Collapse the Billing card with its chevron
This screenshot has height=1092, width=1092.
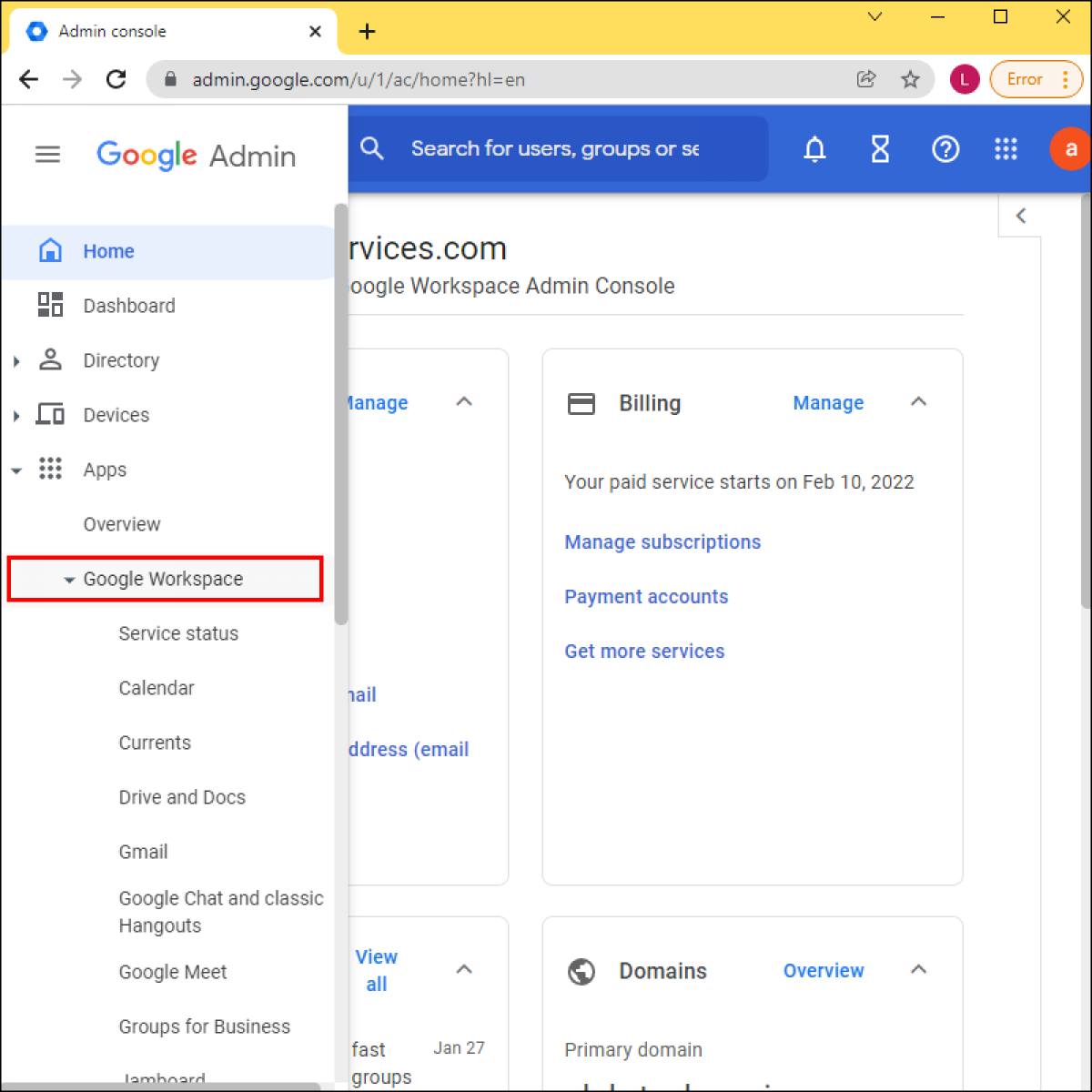(918, 401)
